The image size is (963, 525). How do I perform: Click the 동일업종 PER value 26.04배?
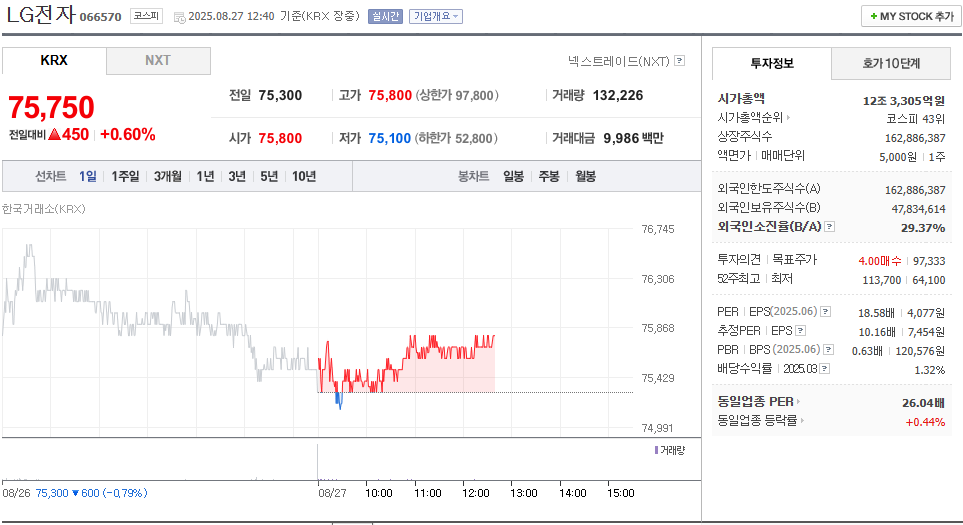click(923, 403)
